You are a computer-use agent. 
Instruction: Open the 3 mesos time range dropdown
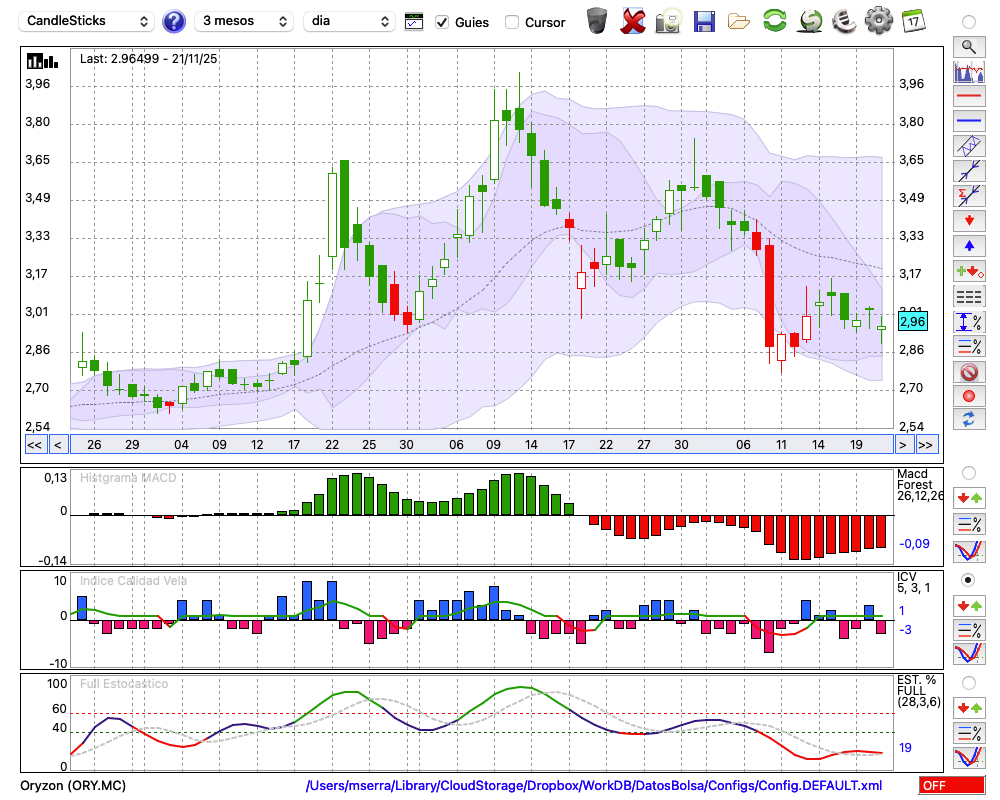tap(243, 21)
